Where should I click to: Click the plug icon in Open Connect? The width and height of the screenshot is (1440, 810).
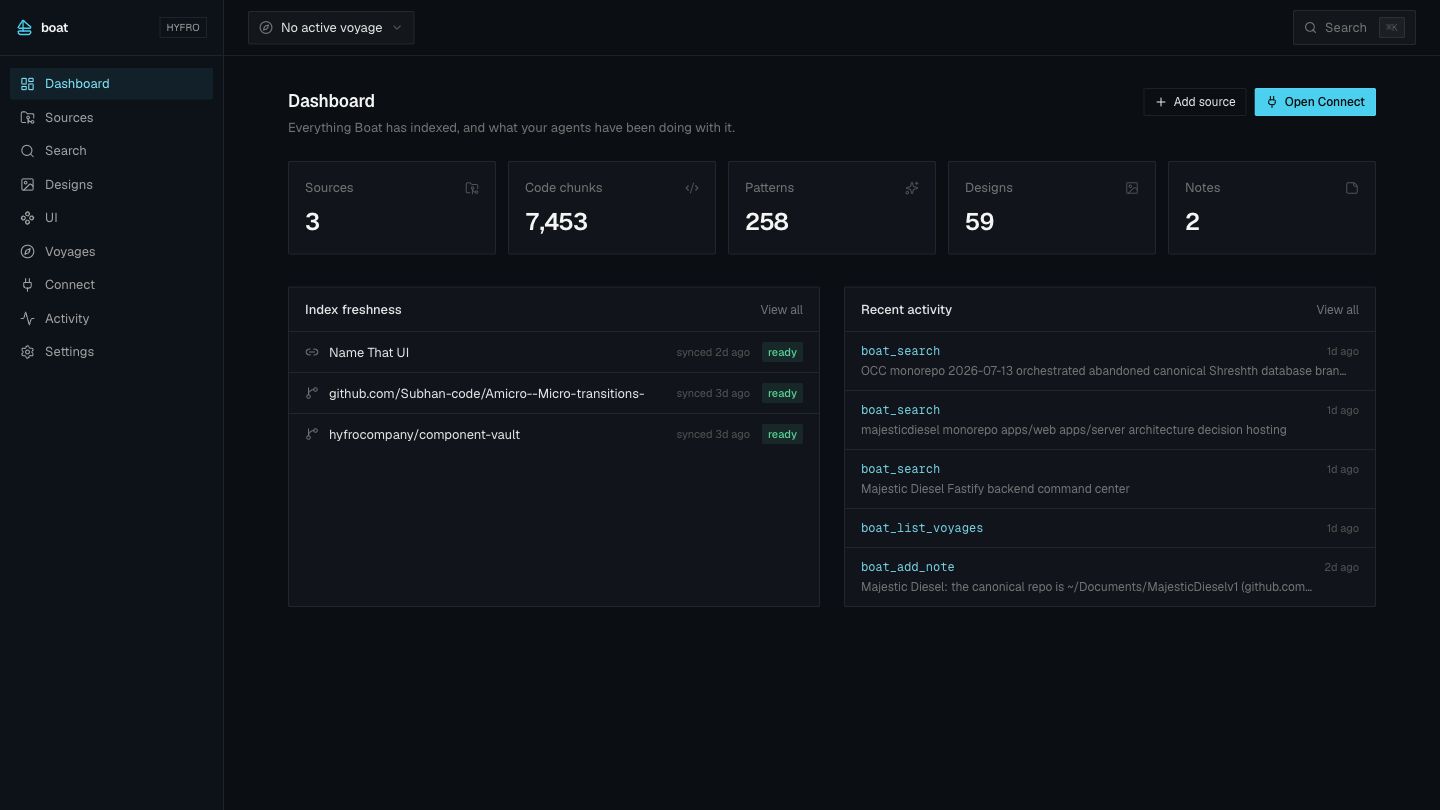[1272, 102]
